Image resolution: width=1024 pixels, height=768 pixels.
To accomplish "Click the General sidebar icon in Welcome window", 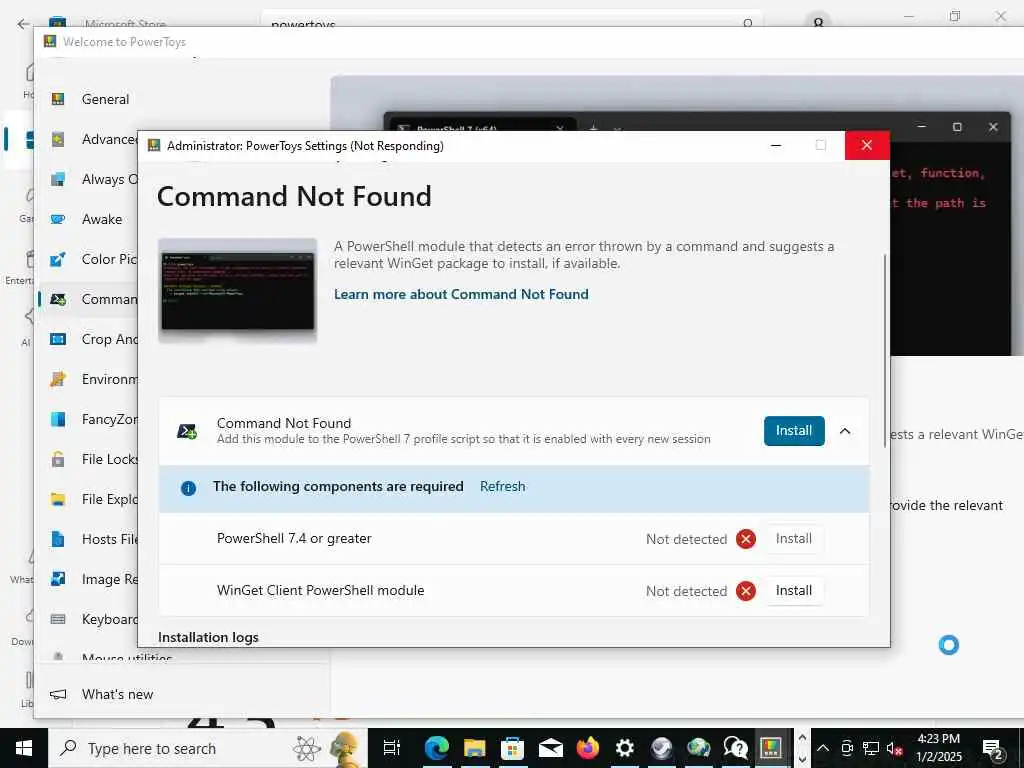I will pos(58,99).
